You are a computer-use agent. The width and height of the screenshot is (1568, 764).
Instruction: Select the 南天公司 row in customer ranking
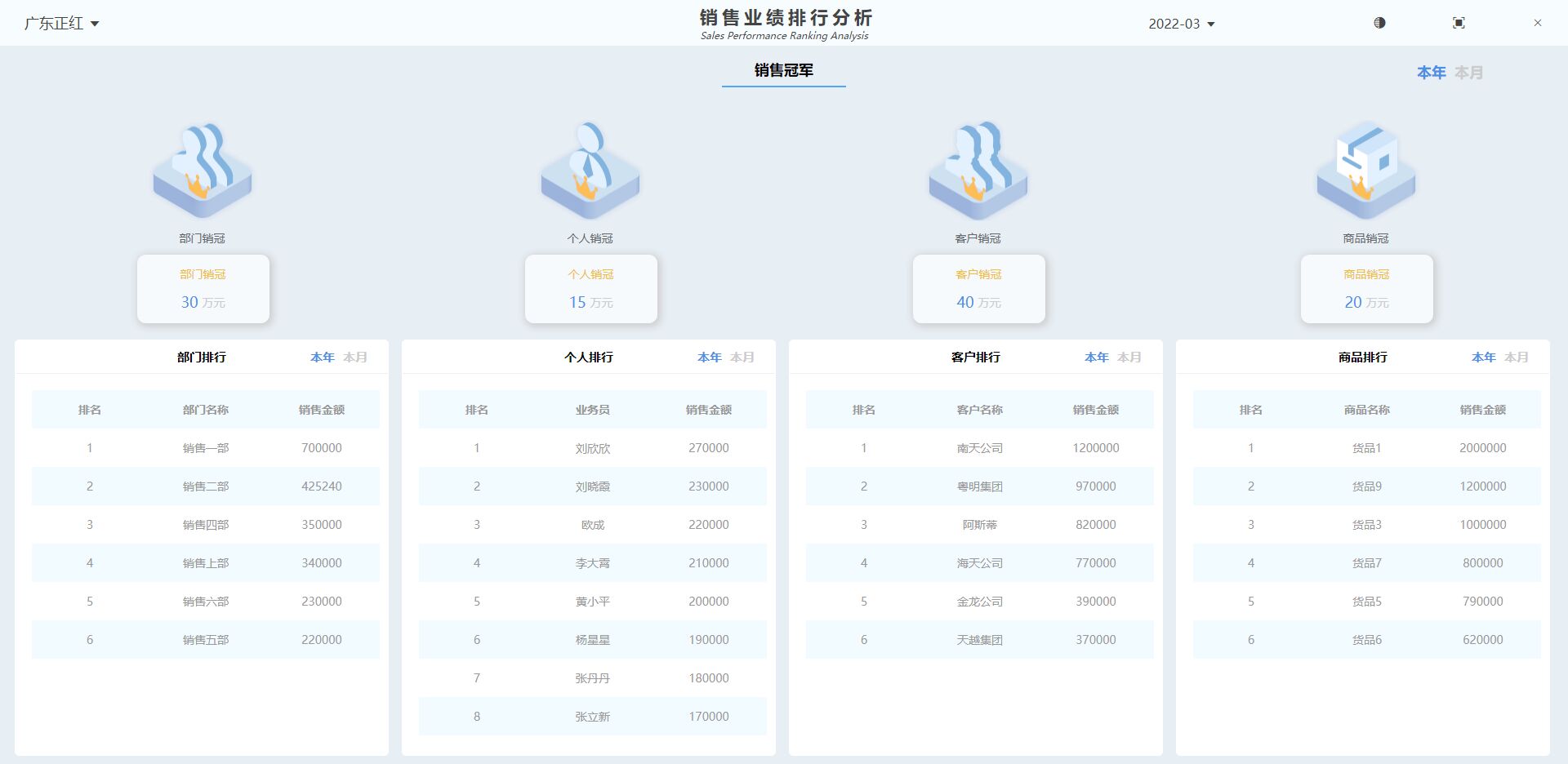tap(979, 448)
